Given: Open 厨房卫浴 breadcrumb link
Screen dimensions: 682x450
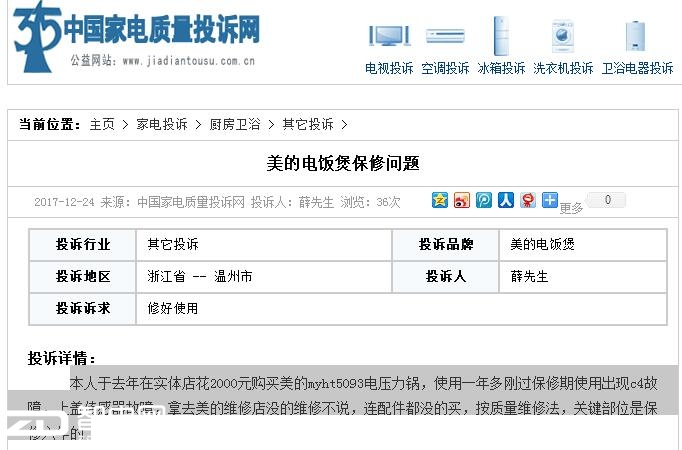Looking at the screenshot, I should [235, 125].
